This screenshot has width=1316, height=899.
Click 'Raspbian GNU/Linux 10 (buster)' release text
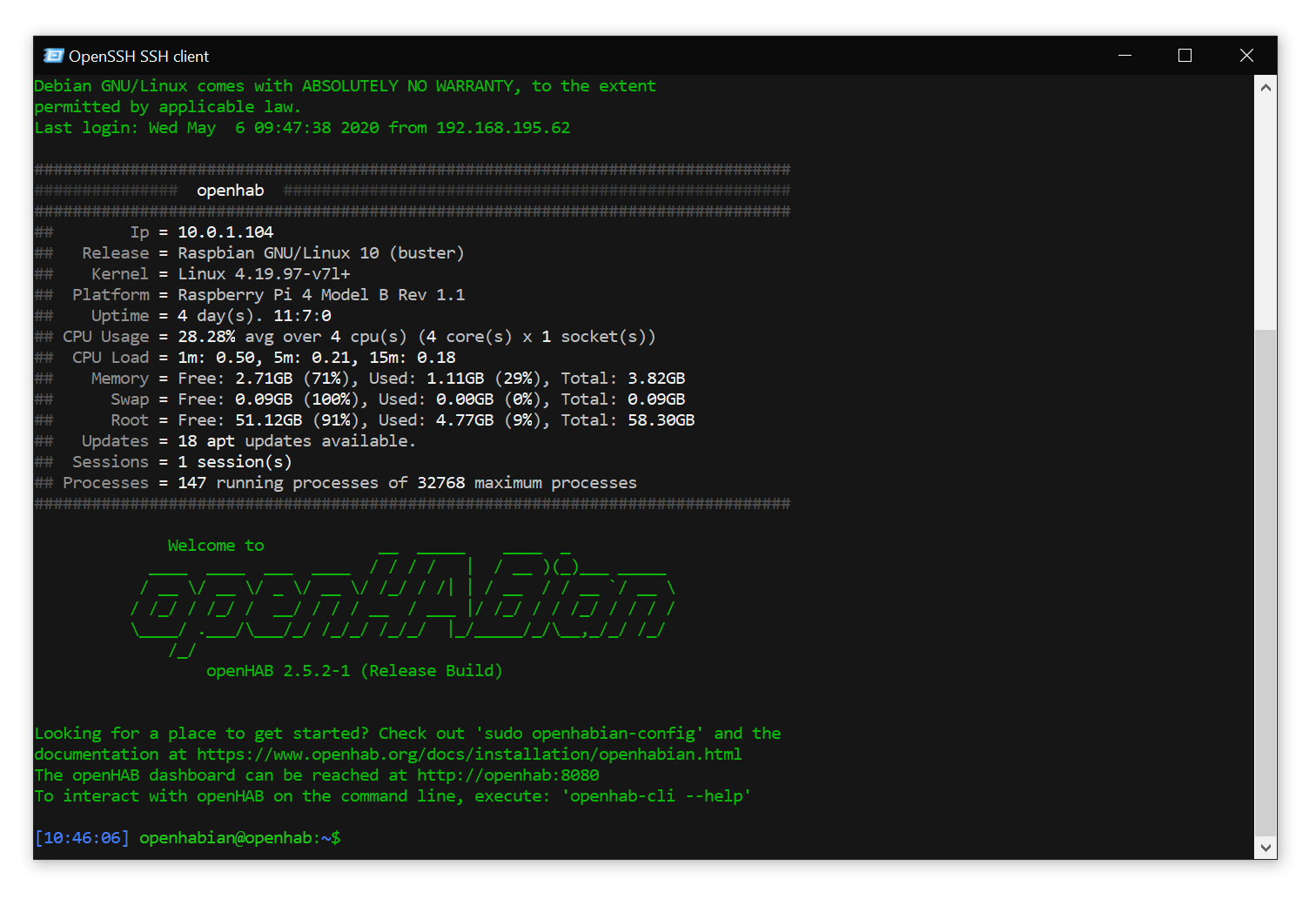321,253
